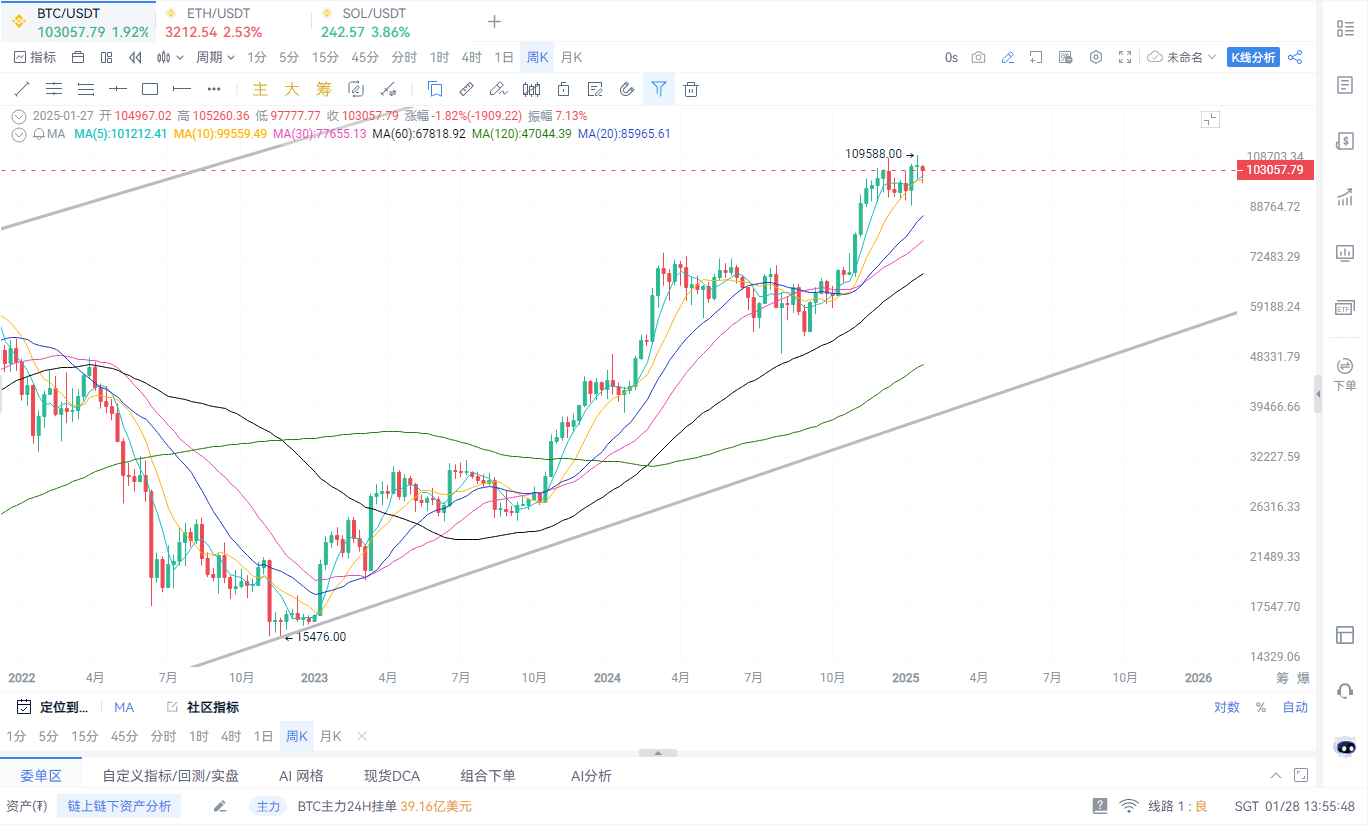Click the screenshot camera icon
Viewport: 1368px width, 825px height.
click(x=979, y=57)
